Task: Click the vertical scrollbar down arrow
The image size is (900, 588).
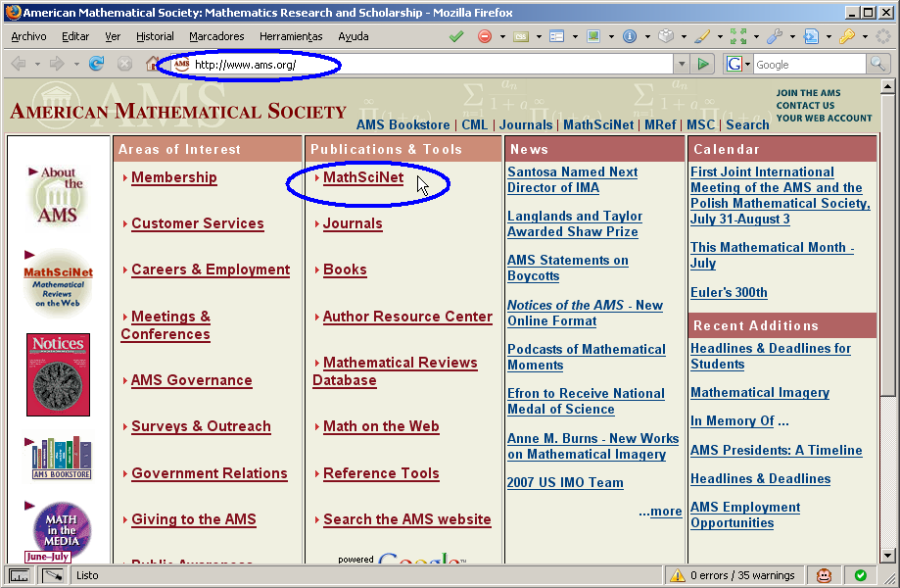Action: click(x=886, y=555)
